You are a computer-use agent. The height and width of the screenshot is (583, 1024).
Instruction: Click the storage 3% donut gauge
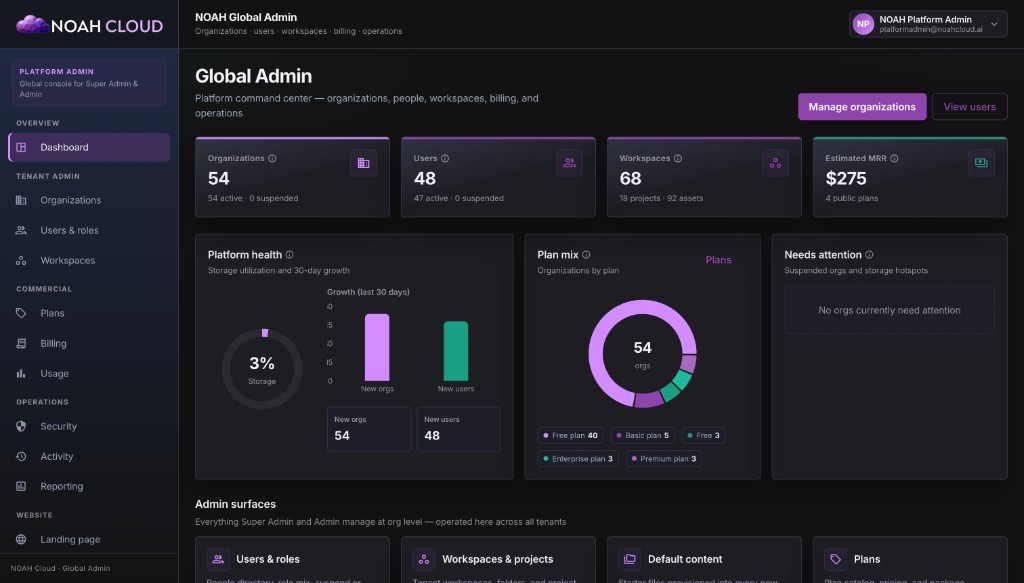(x=262, y=369)
